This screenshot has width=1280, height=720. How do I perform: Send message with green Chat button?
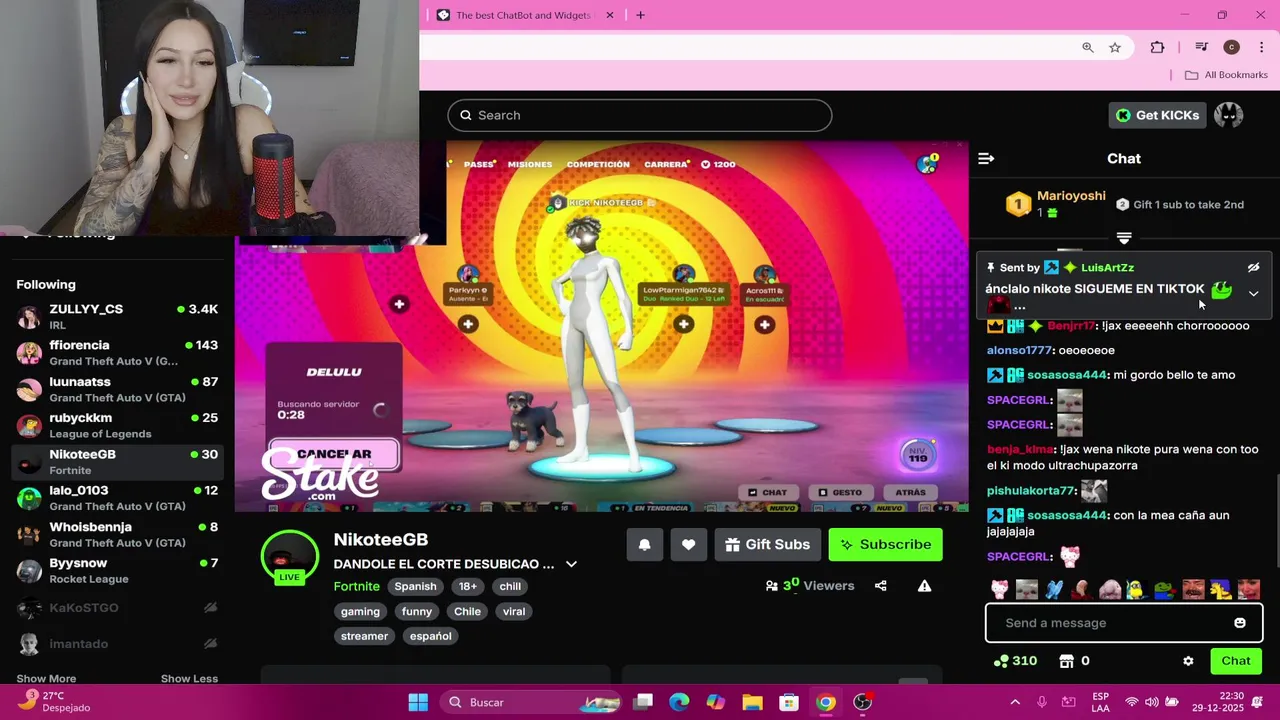pyautogui.click(x=1236, y=661)
